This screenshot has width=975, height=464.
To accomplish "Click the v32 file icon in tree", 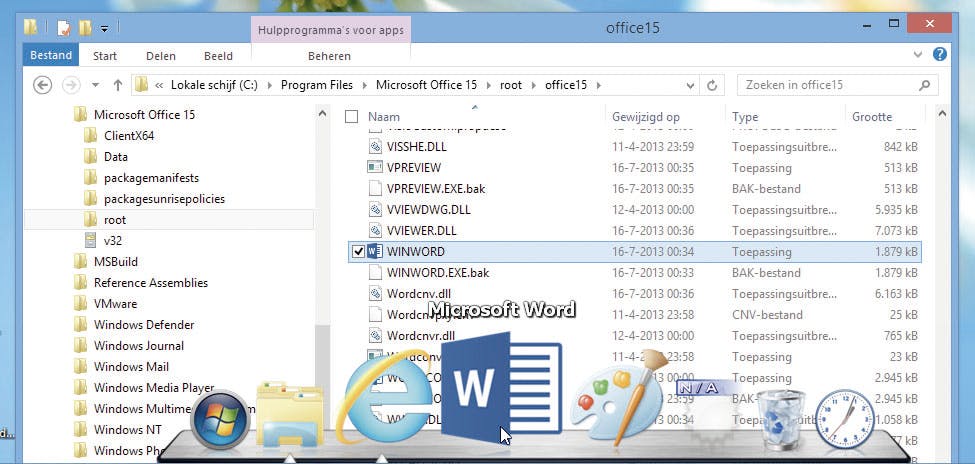I will [91, 241].
